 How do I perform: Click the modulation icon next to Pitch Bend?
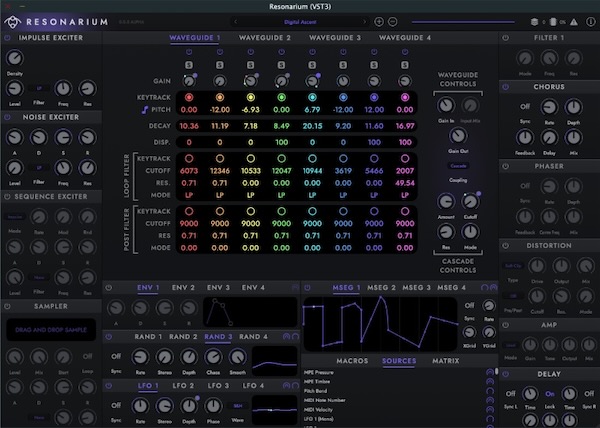tap(489, 391)
